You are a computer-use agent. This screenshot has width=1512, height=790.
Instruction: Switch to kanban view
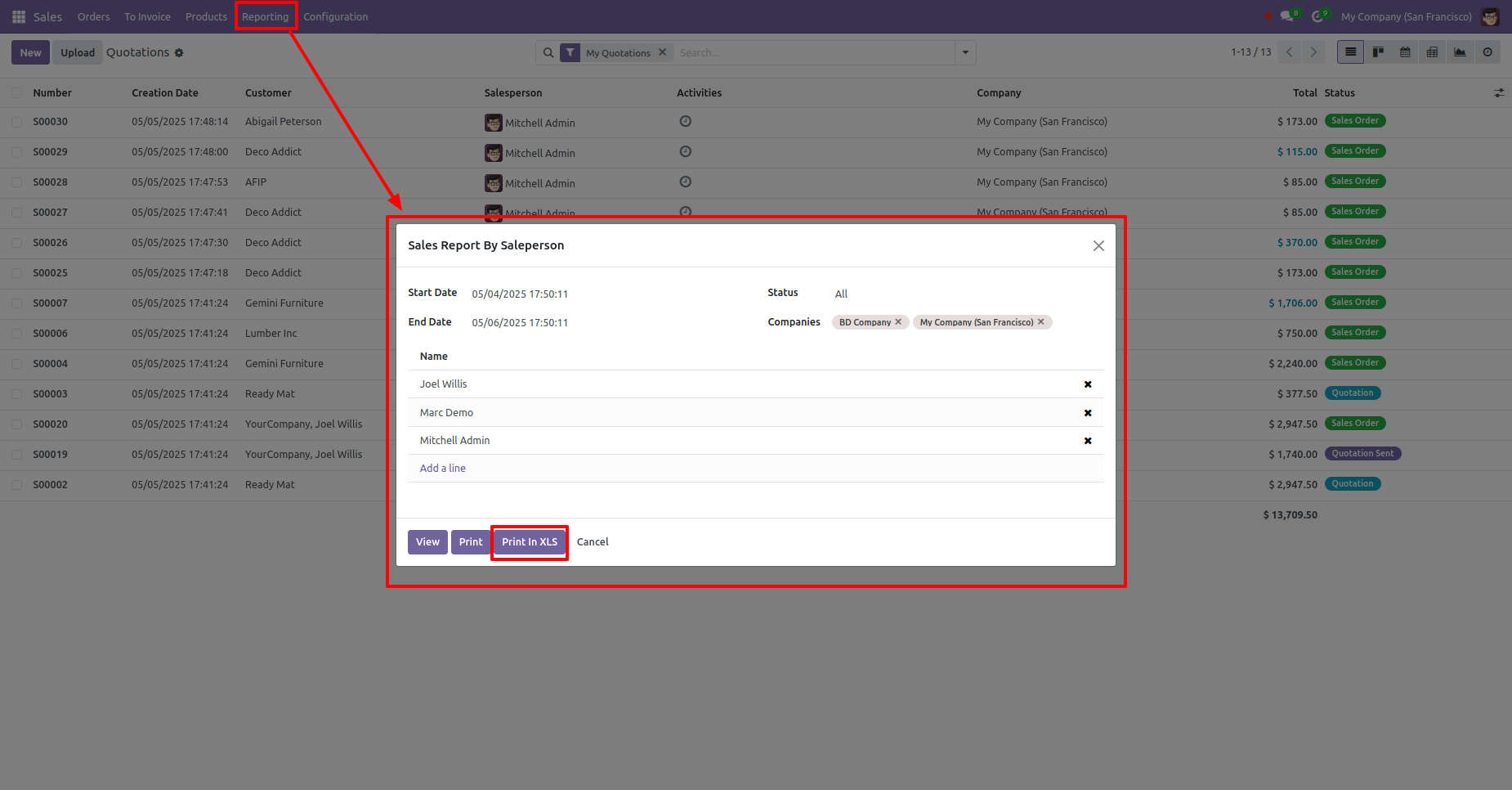(1378, 52)
